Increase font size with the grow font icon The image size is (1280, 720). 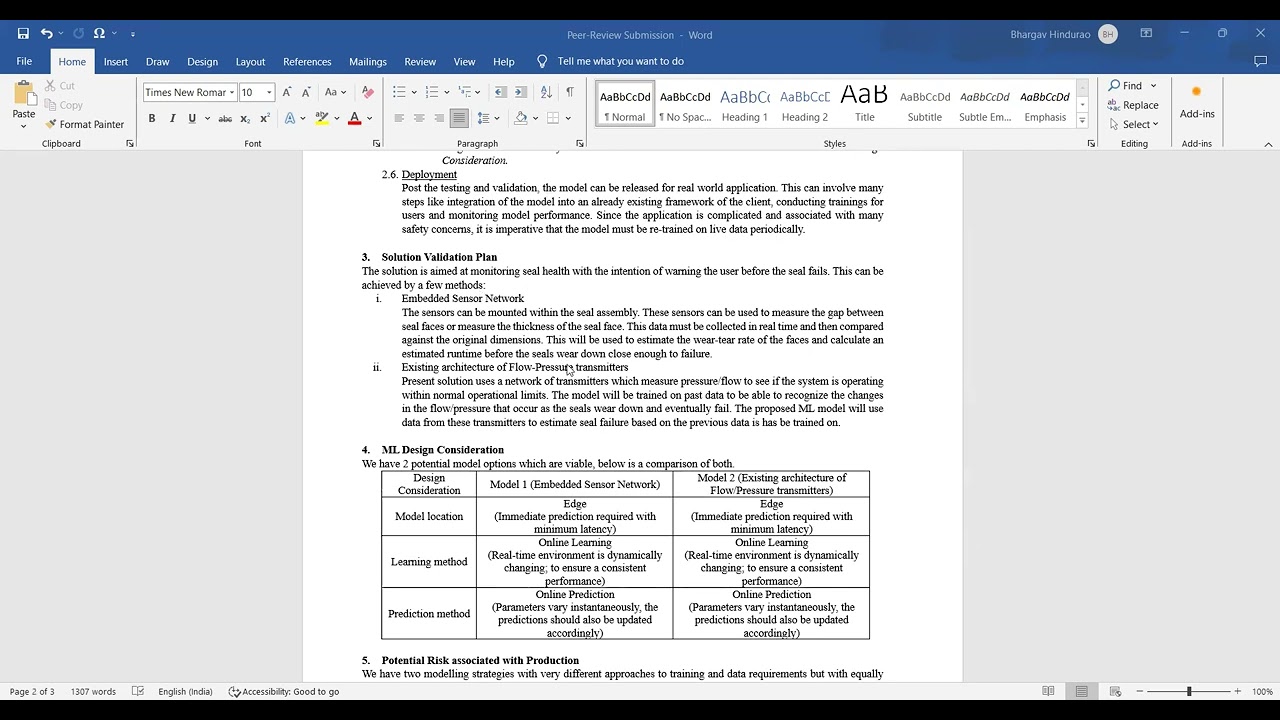click(287, 92)
